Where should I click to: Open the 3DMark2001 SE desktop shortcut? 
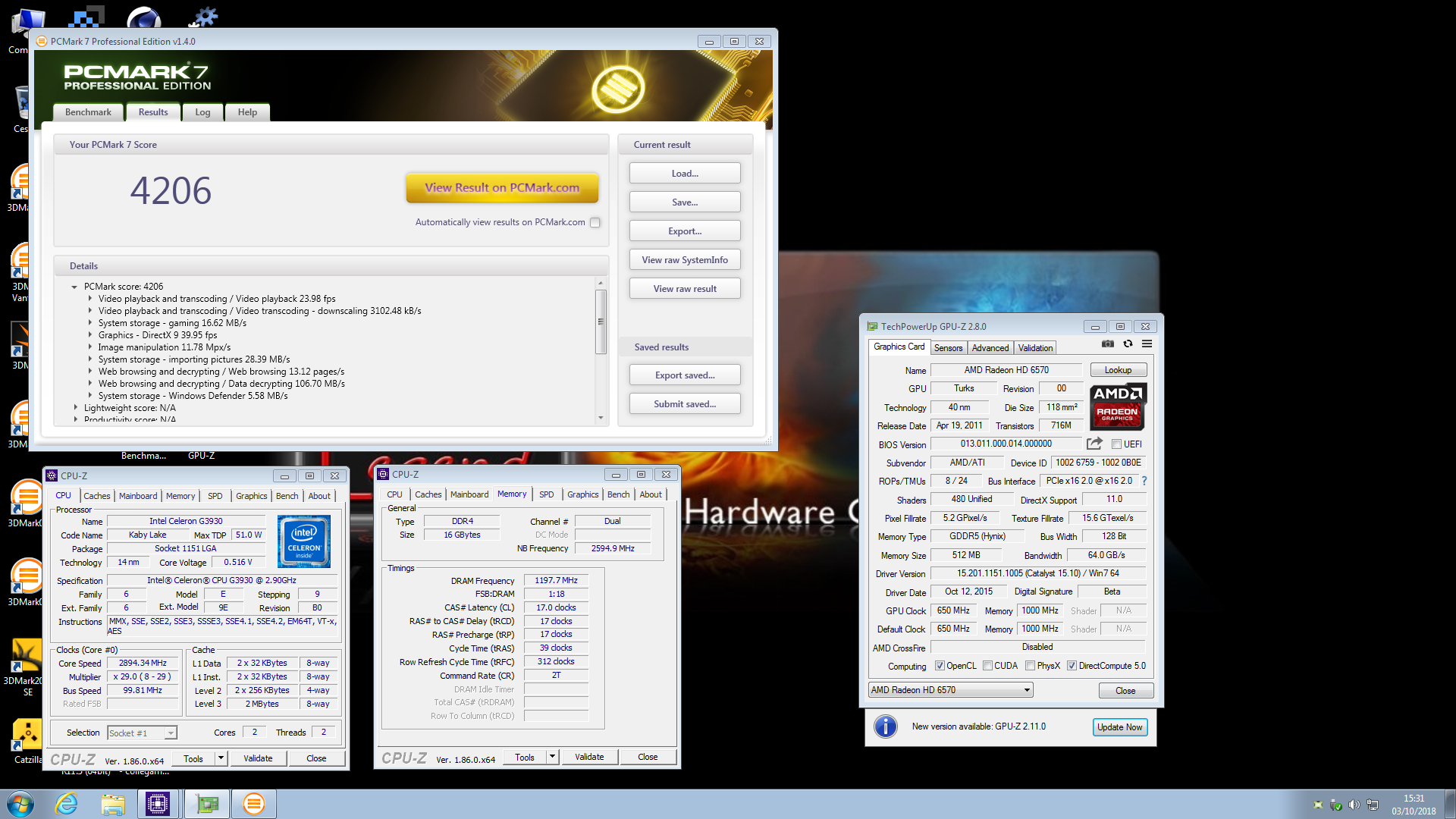pyautogui.click(x=27, y=667)
